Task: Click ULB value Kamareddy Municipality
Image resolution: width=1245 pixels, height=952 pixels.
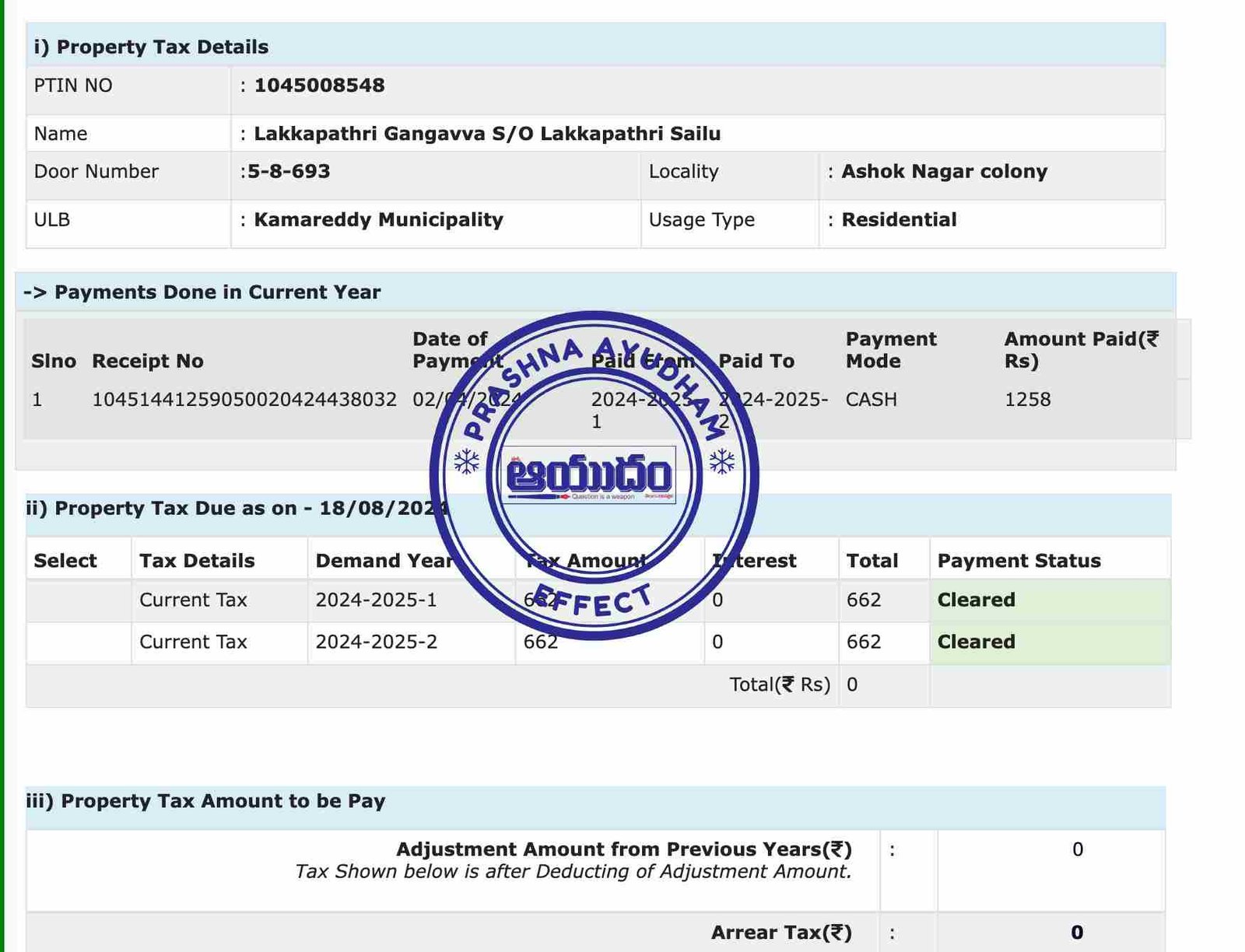Action: tap(378, 220)
